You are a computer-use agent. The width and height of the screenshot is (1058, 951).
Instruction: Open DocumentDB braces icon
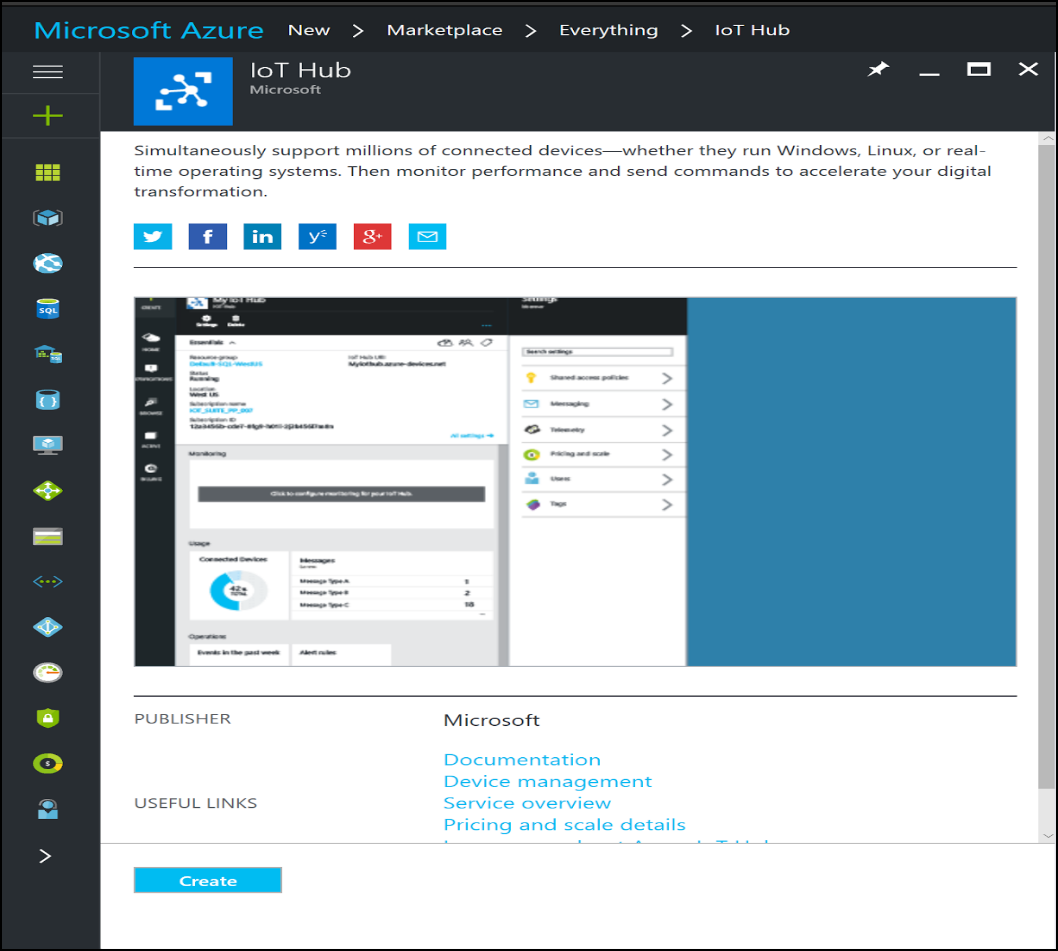click(48, 400)
